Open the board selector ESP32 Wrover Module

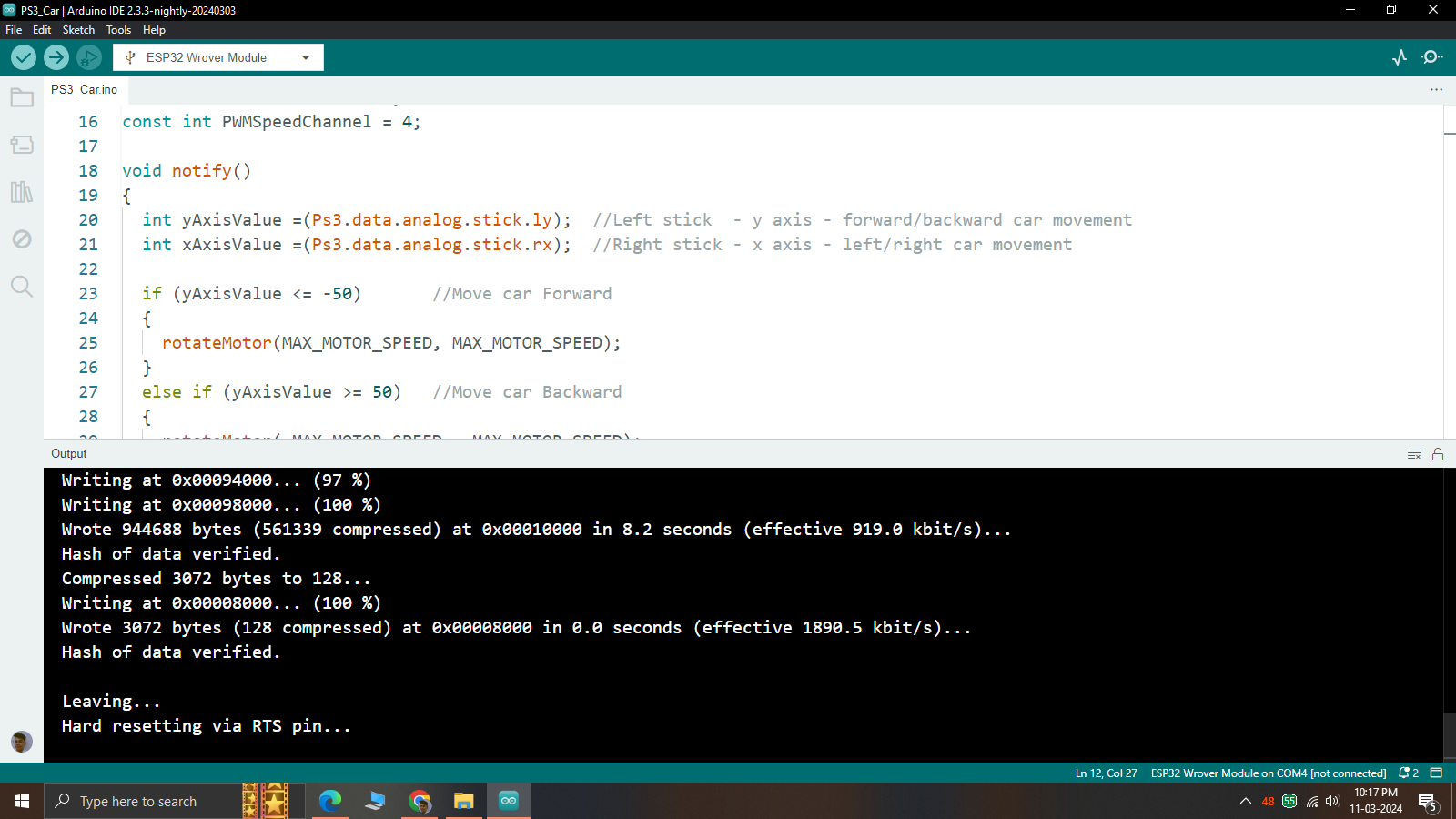[x=218, y=57]
